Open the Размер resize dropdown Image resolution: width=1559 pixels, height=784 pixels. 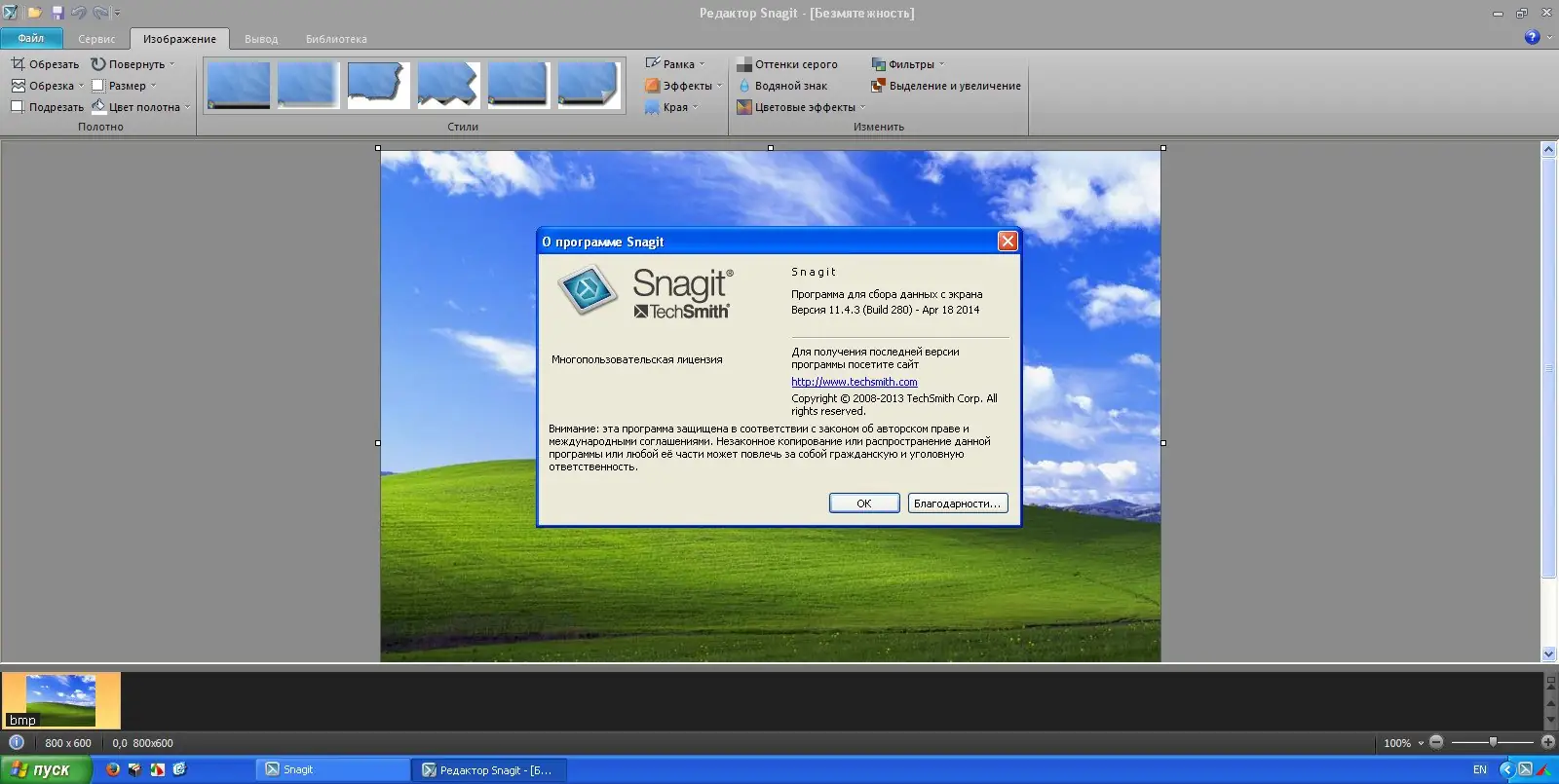[153, 86]
